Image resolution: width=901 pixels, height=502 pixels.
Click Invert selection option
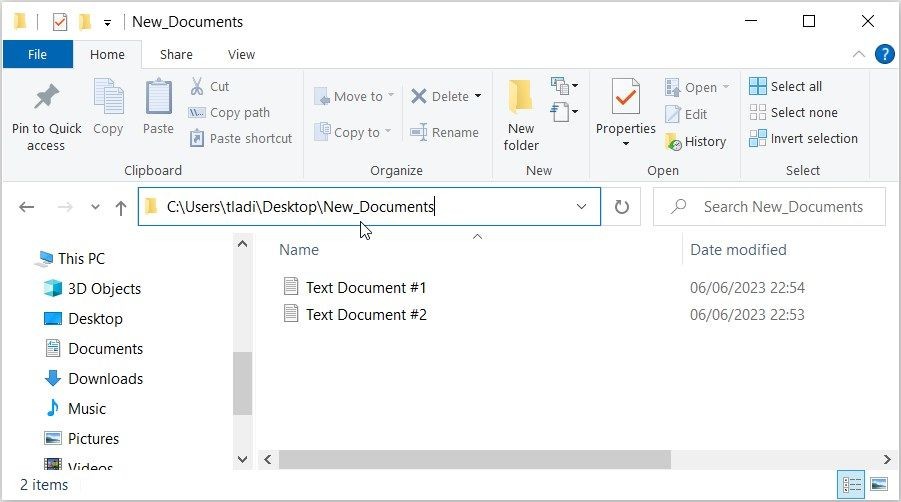coord(803,138)
